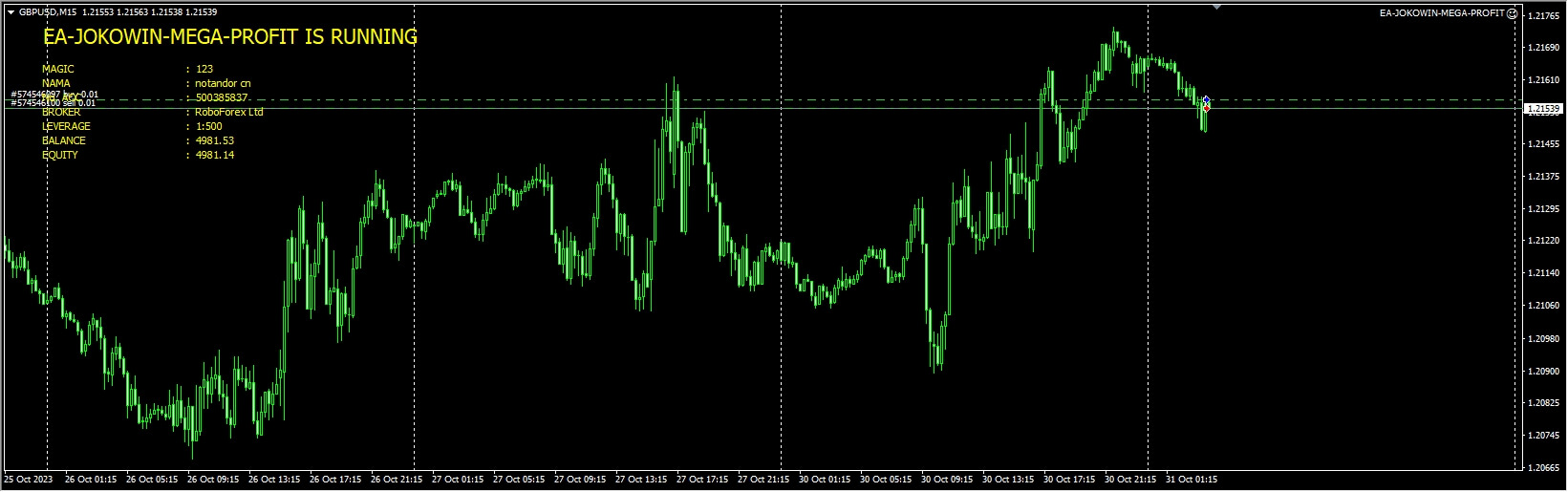
Task: Click the 1.21690 price scale label
Action: point(1544,47)
